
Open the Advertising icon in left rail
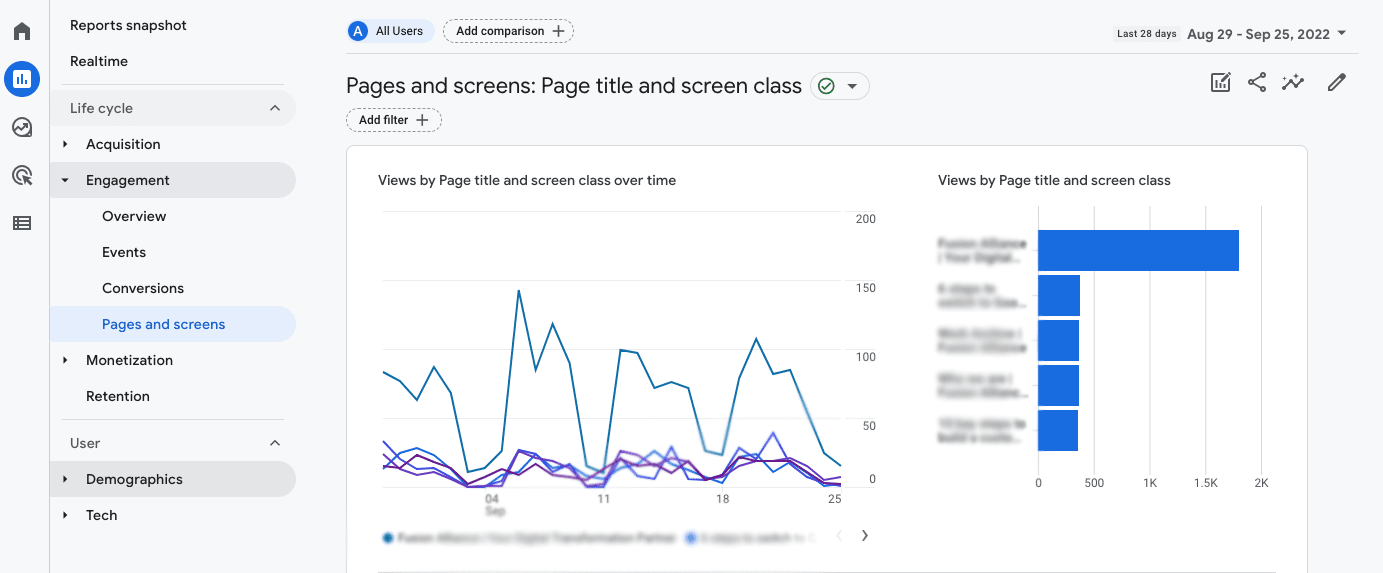click(x=22, y=175)
